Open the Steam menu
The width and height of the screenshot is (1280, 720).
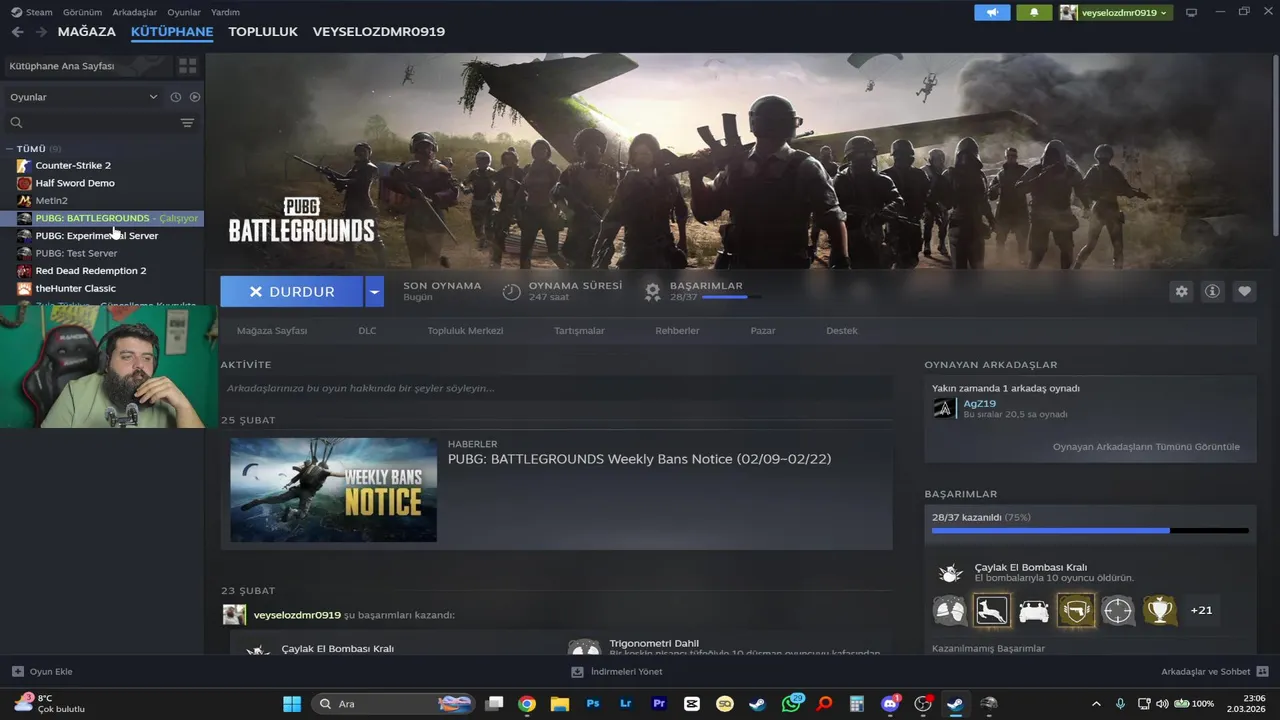click(x=32, y=12)
